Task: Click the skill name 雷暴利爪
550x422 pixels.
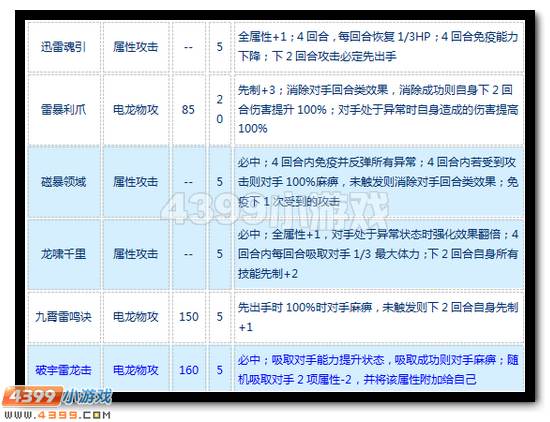Action: pyautogui.click(x=63, y=109)
